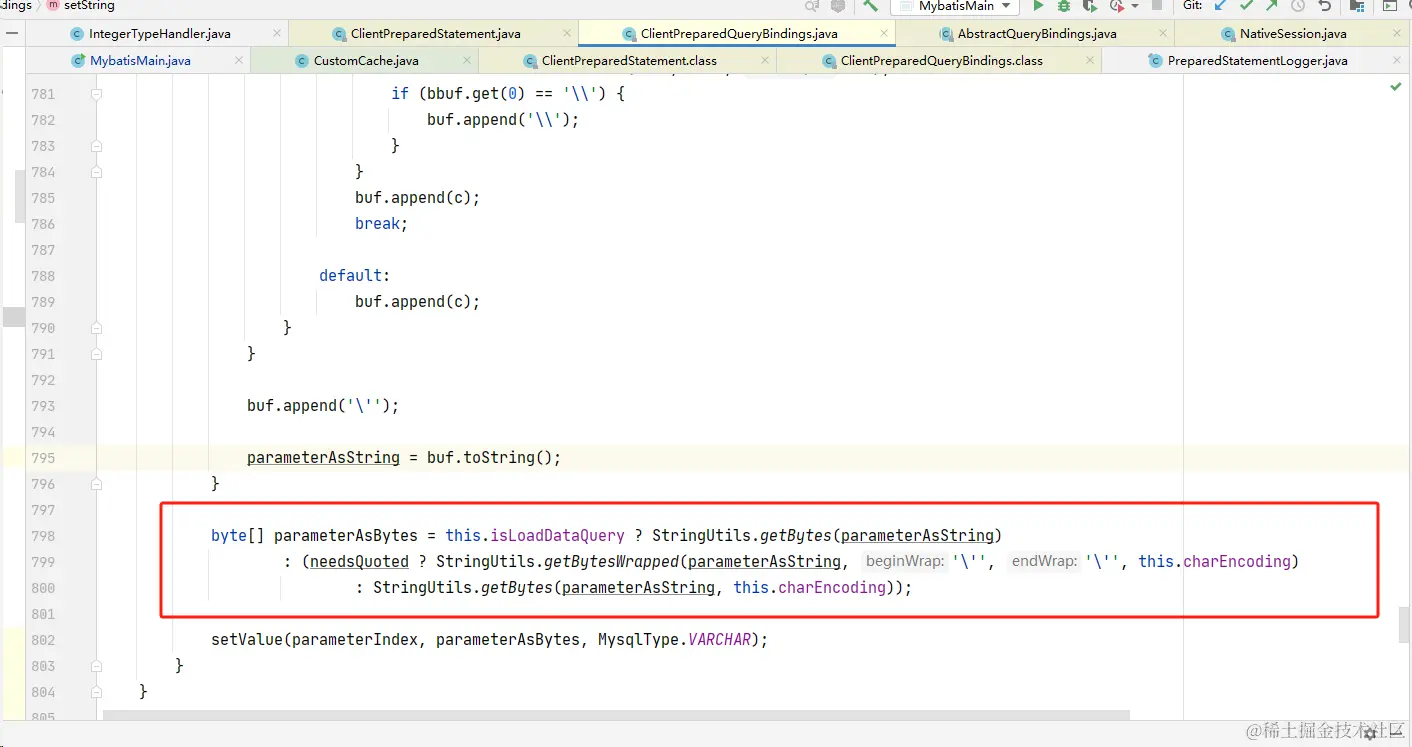Open the PreparedStatementLogger.java tab
1412x747 pixels.
[1257, 60]
